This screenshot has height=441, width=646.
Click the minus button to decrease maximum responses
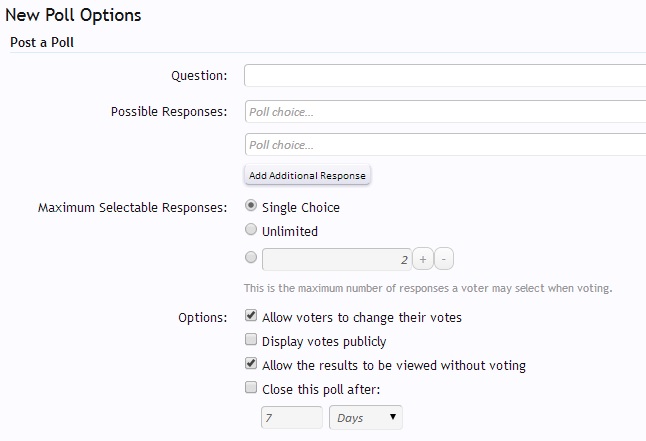444,259
